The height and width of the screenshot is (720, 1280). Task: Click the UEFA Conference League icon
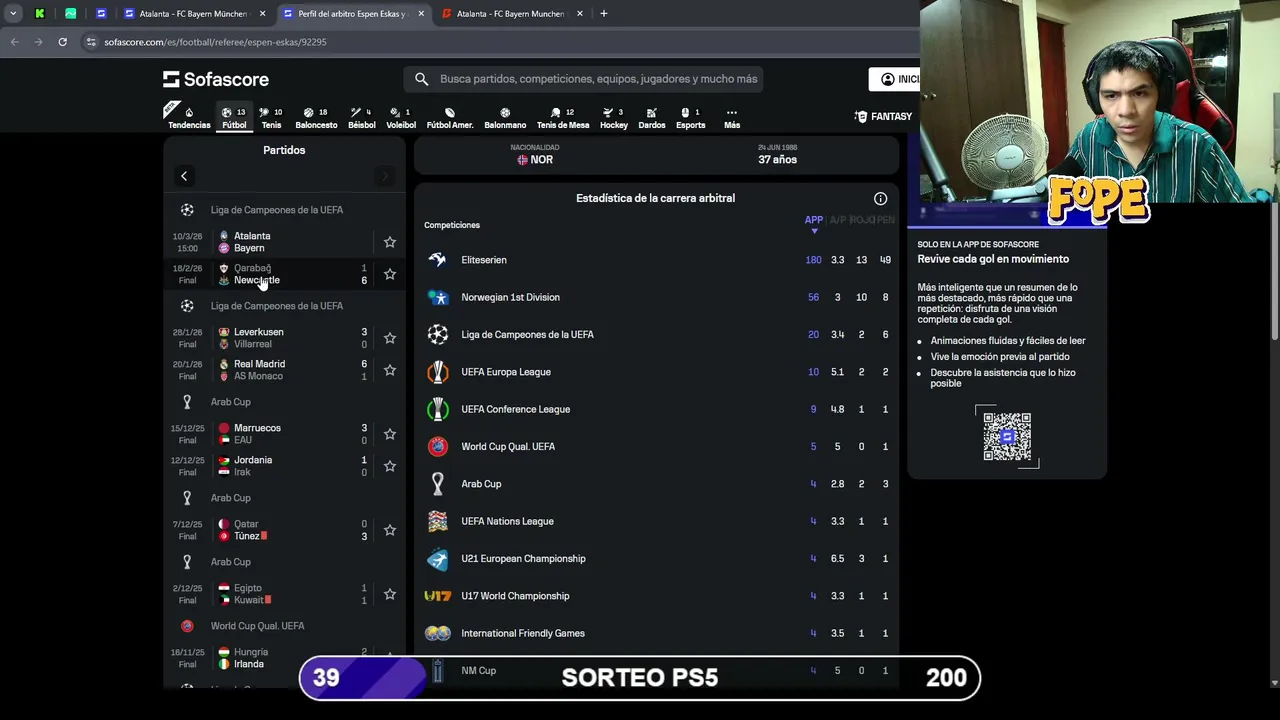[x=437, y=409]
